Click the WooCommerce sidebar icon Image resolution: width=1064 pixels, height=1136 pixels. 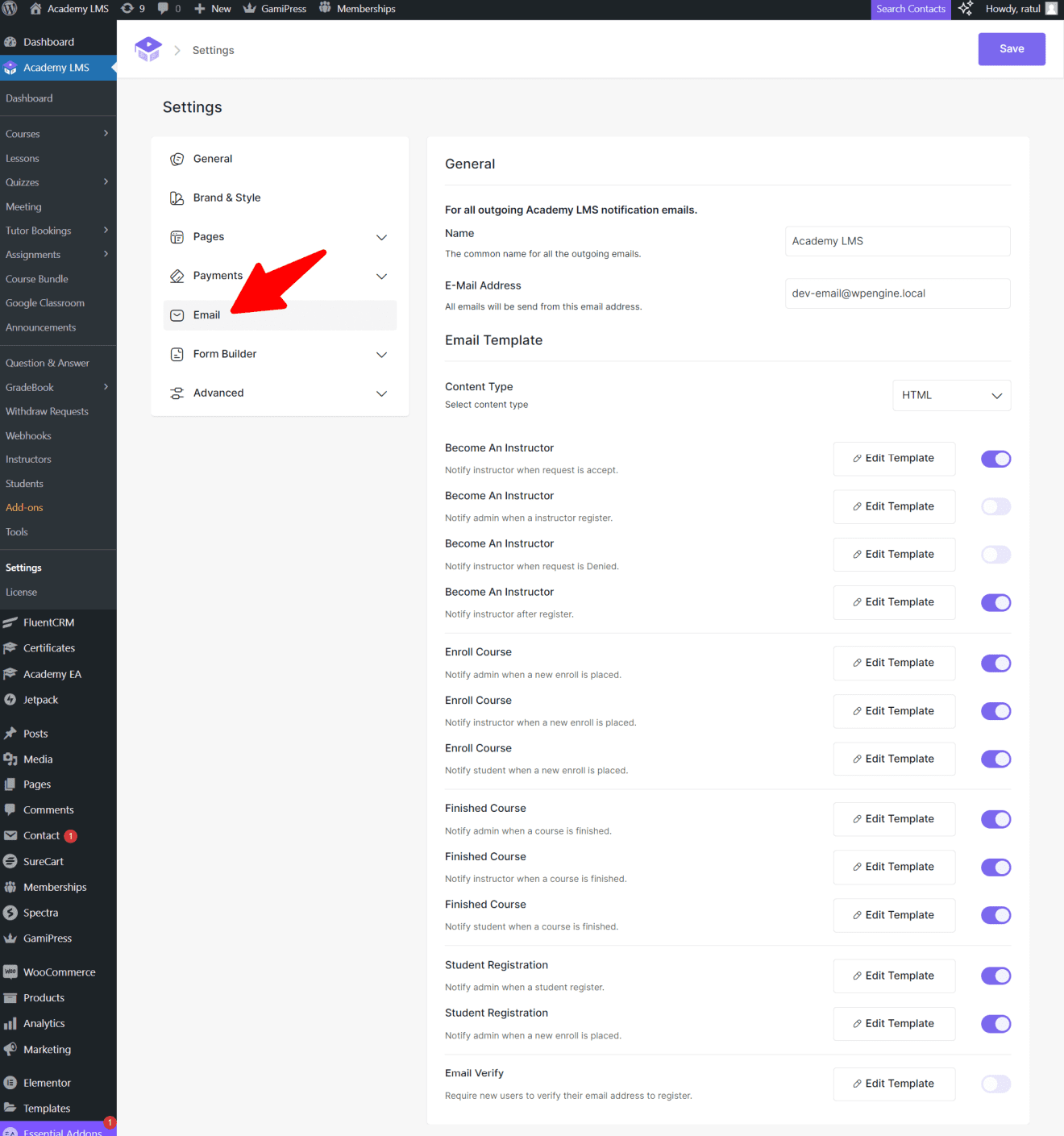coord(12,972)
